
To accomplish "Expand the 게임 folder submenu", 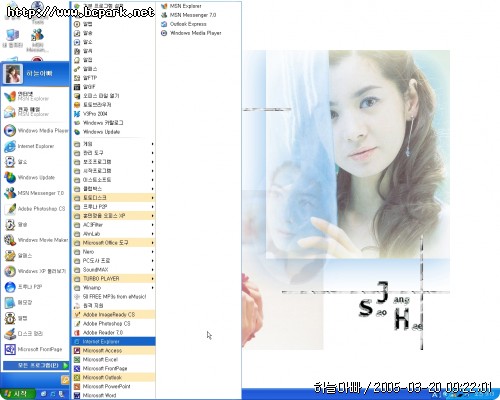I will (114, 144).
